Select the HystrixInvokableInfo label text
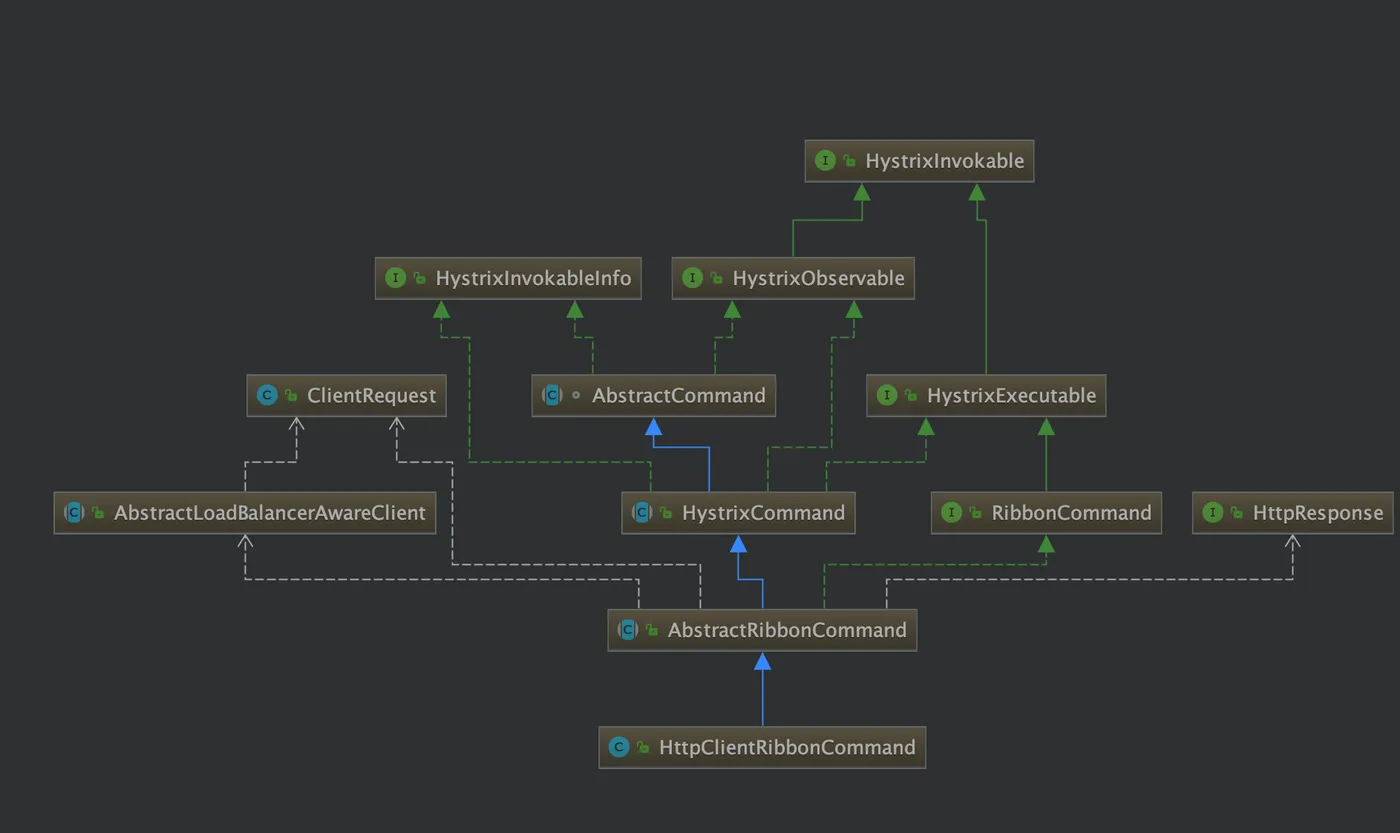This screenshot has height=833, width=1400. (x=533, y=278)
